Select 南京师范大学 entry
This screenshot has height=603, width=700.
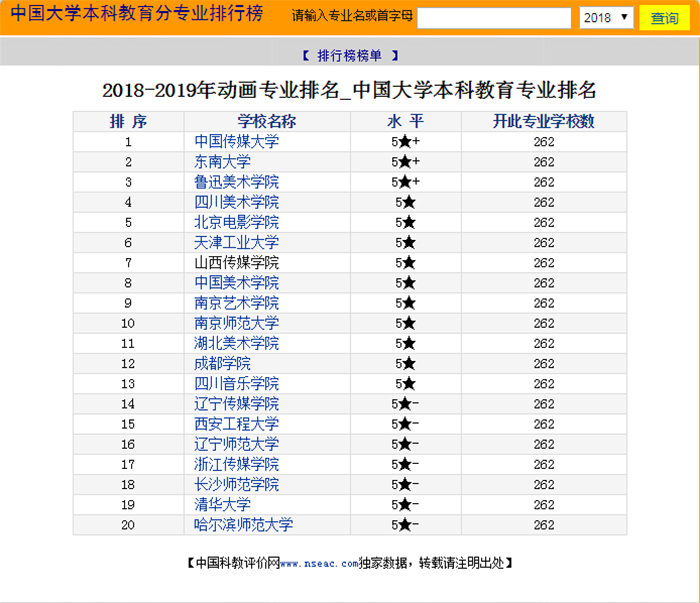(236, 323)
